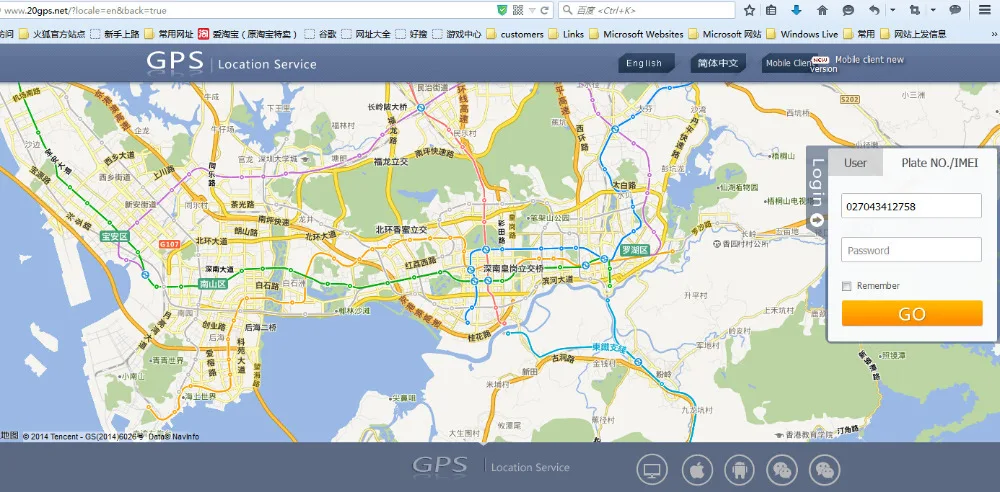Open the 游戏中心 bookmark
This screenshot has width=1000, height=492.
(x=457, y=34)
